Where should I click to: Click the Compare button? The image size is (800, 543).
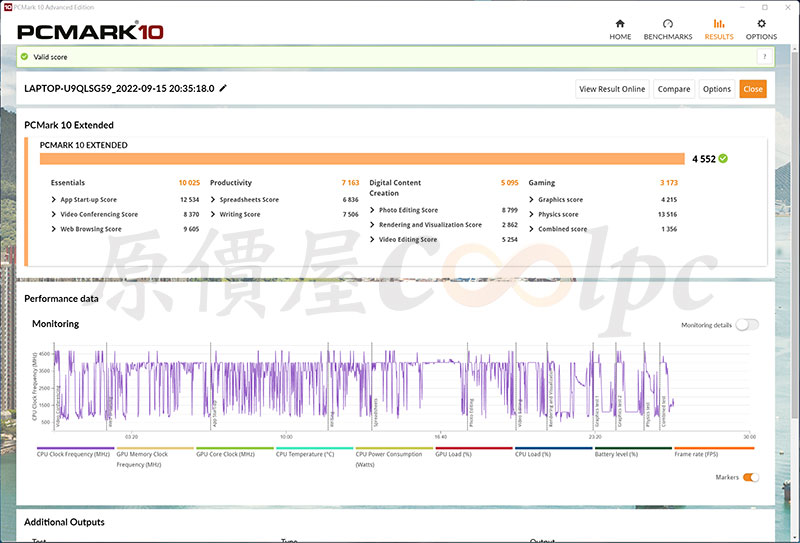673,89
